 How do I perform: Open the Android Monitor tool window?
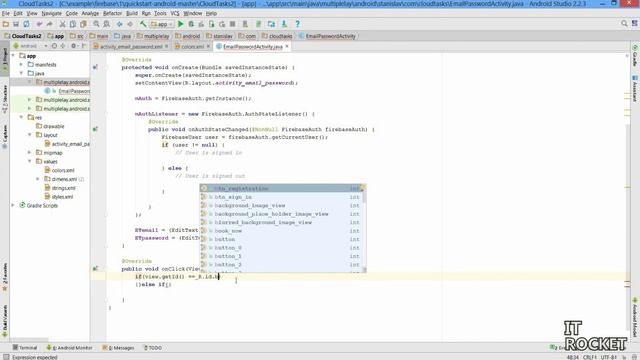69,348
